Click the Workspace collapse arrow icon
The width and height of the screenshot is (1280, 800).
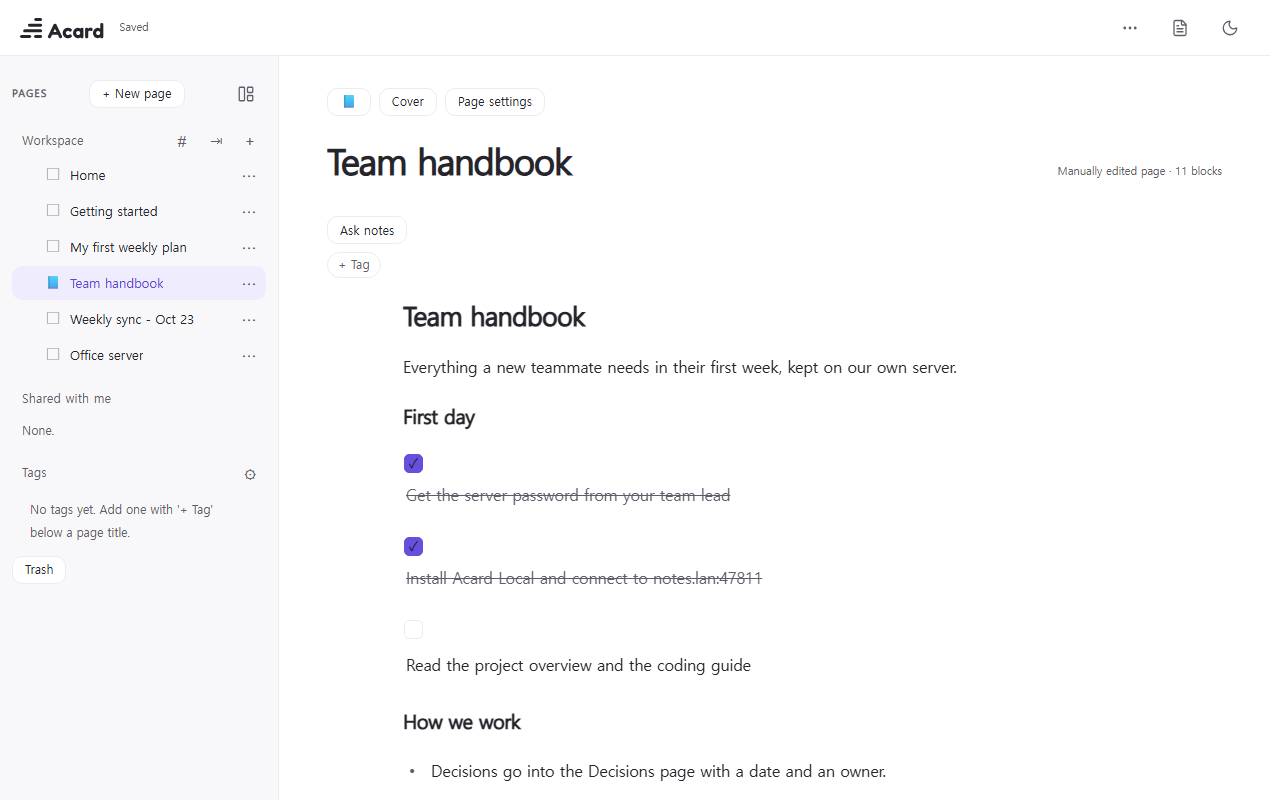pos(216,142)
